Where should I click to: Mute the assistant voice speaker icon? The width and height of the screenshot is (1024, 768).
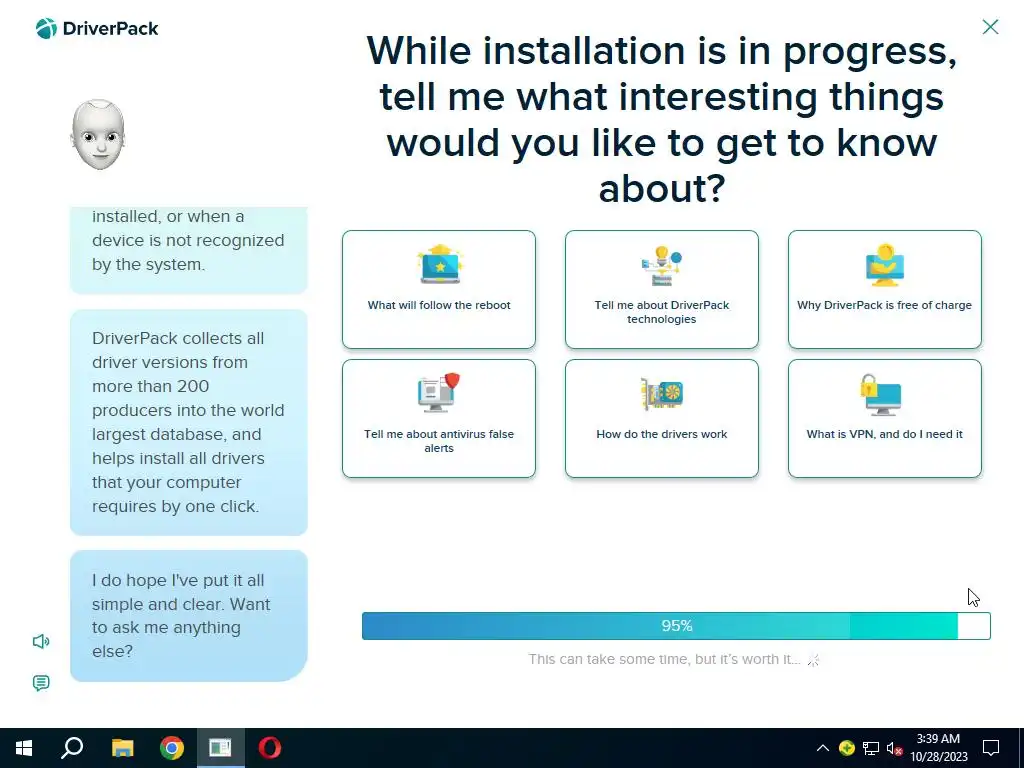pyautogui.click(x=41, y=641)
